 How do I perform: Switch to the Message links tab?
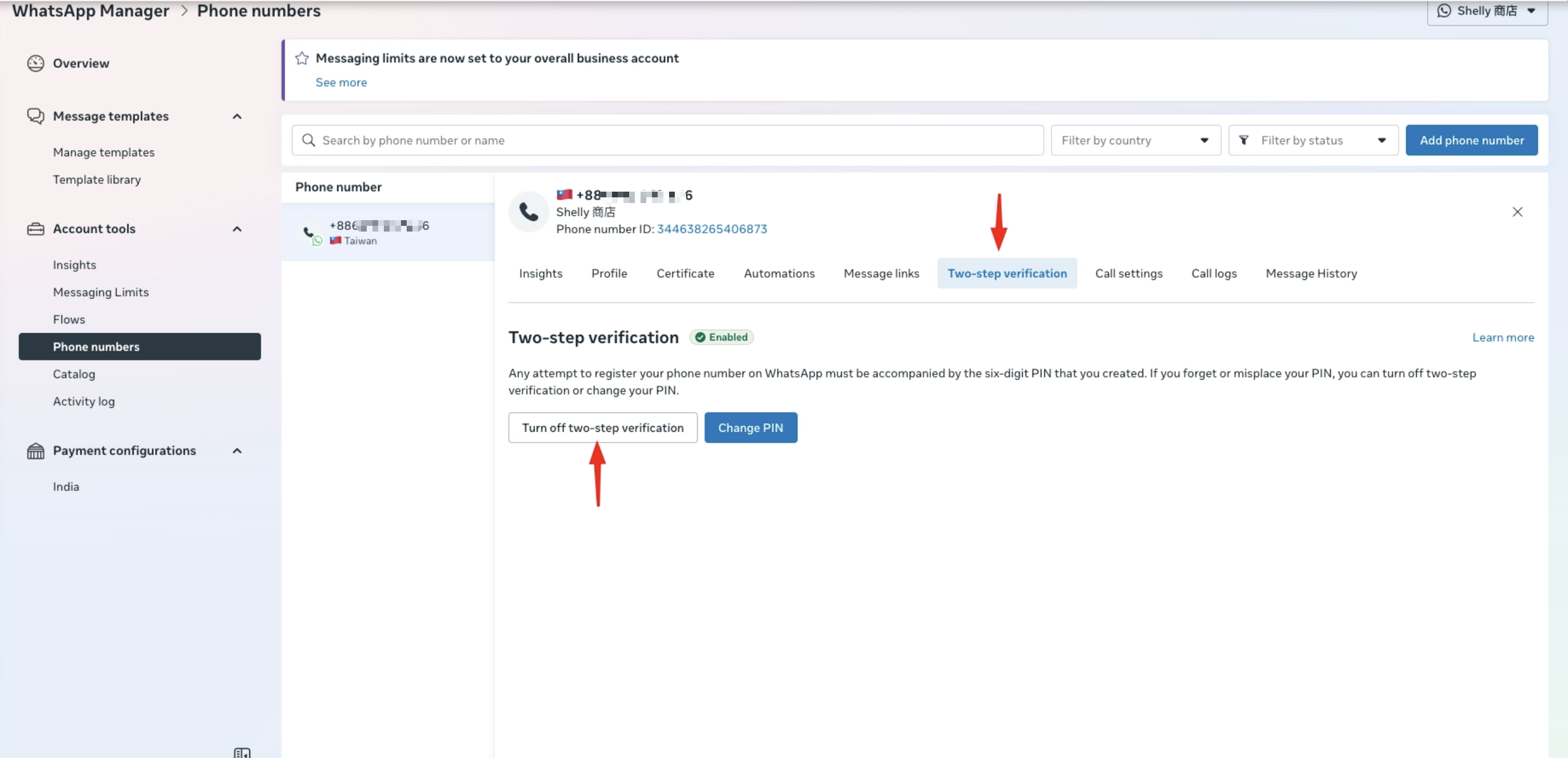coord(881,273)
